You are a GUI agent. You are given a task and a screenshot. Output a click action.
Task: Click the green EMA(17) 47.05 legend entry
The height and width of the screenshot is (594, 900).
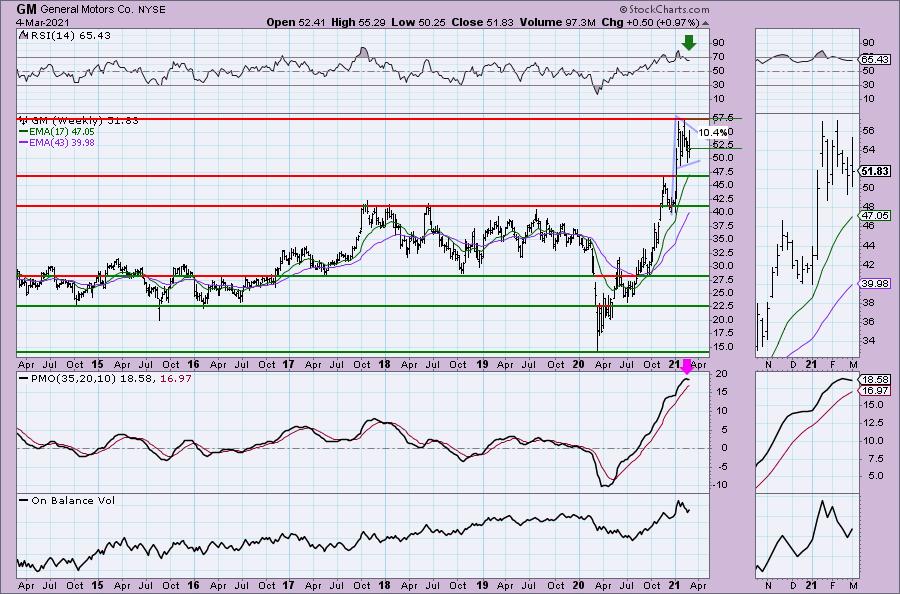point(57,132)
